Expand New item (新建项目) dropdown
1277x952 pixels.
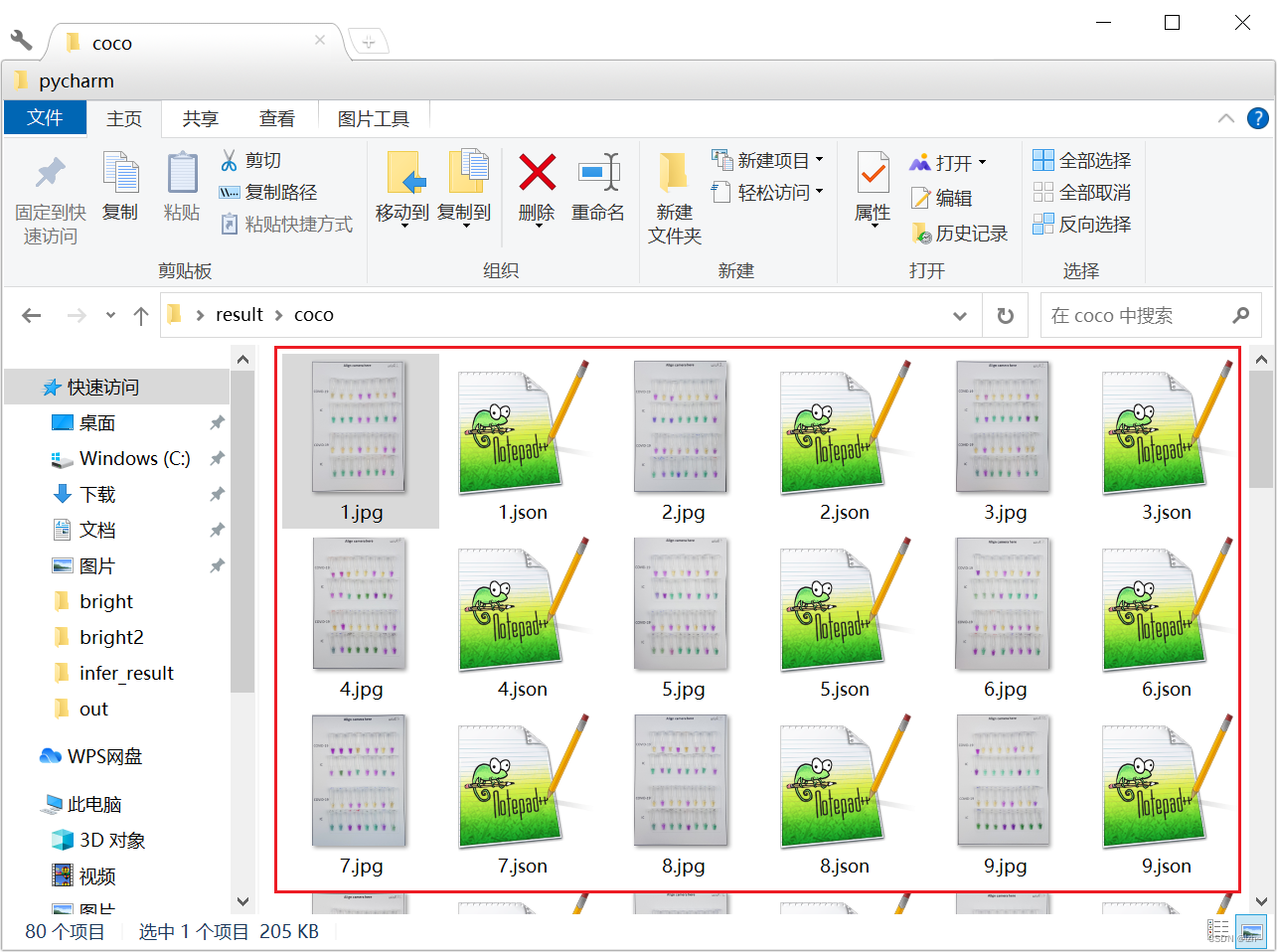coord(820,160)
